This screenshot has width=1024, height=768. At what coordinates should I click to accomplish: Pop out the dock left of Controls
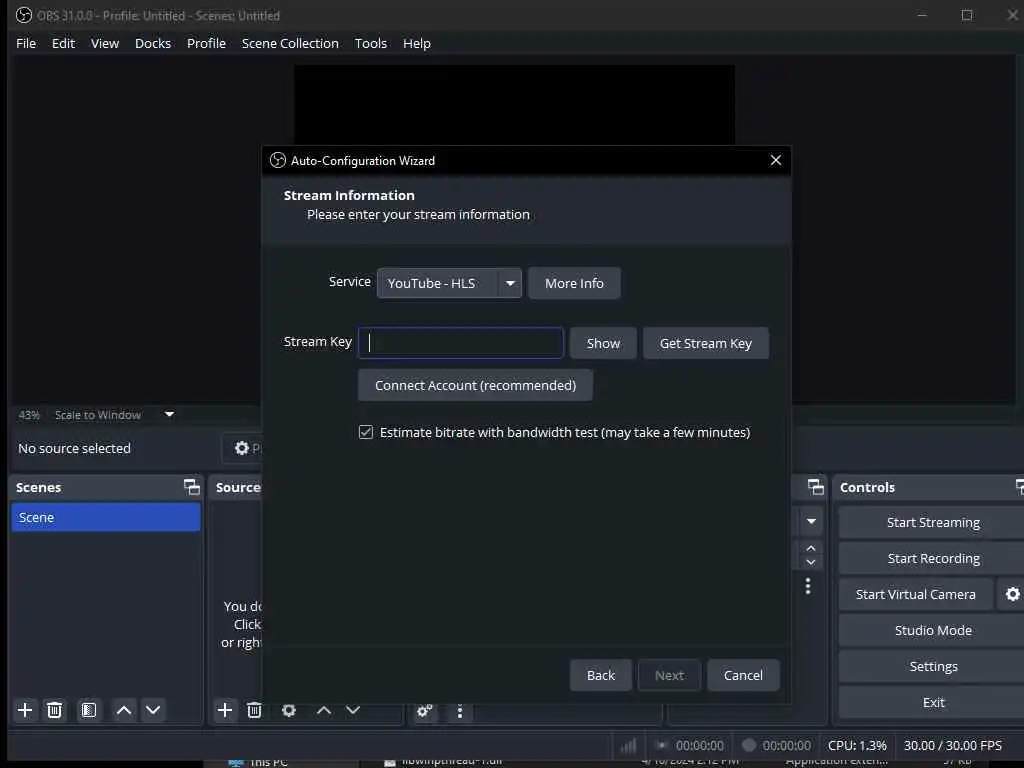click(x=816, y=487)
